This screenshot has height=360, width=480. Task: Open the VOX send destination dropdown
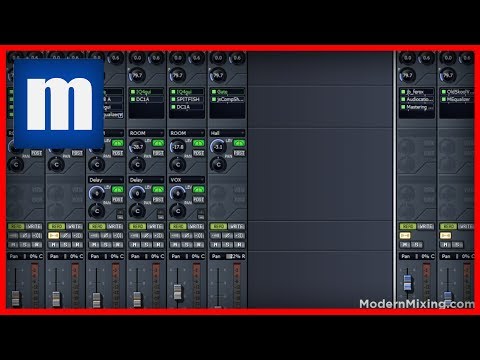click(187, 180)
